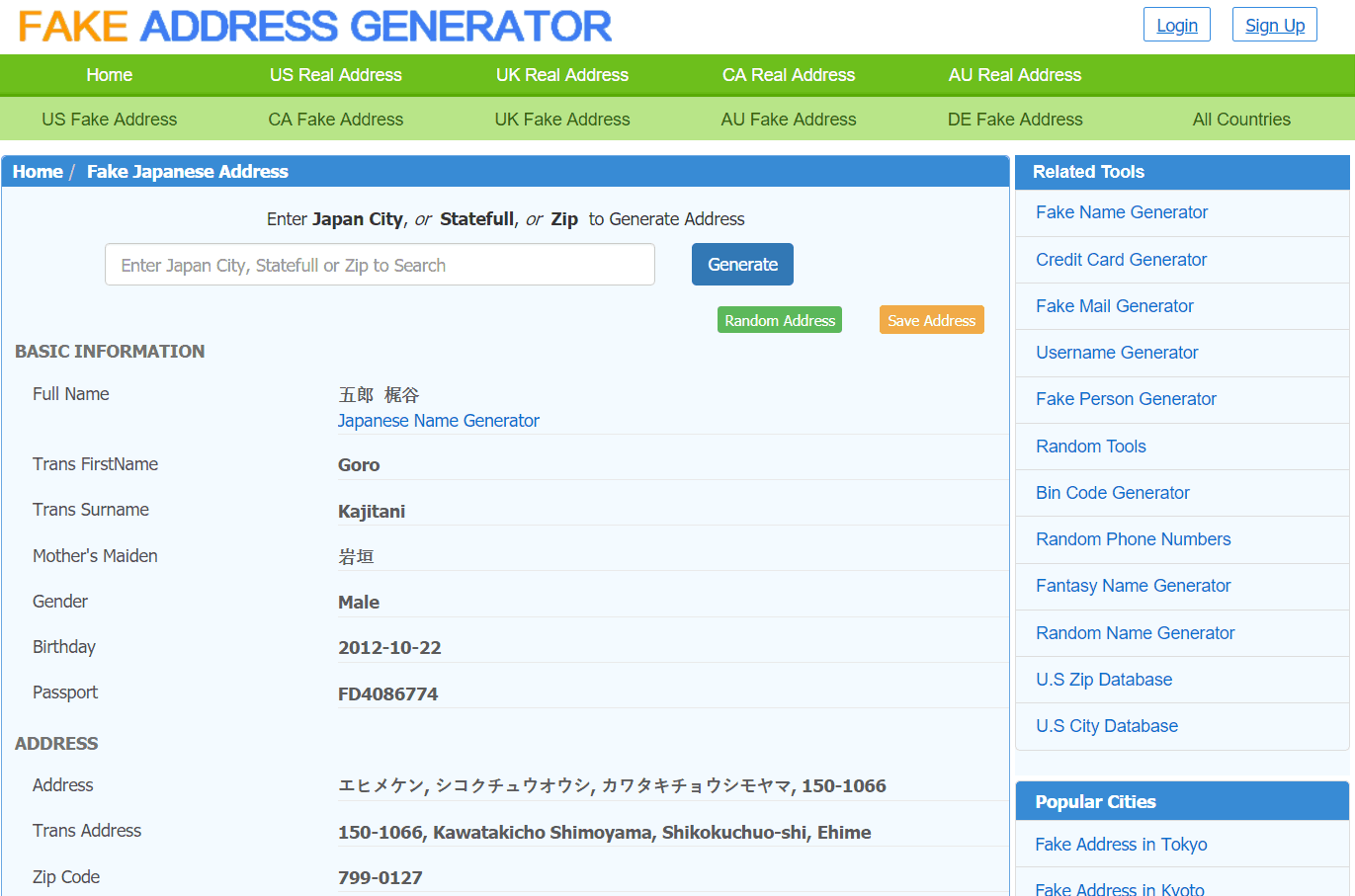Open CA Fake Address in submenu
This screenshot has width=1355, height=896.
click(x=335, y=120)
